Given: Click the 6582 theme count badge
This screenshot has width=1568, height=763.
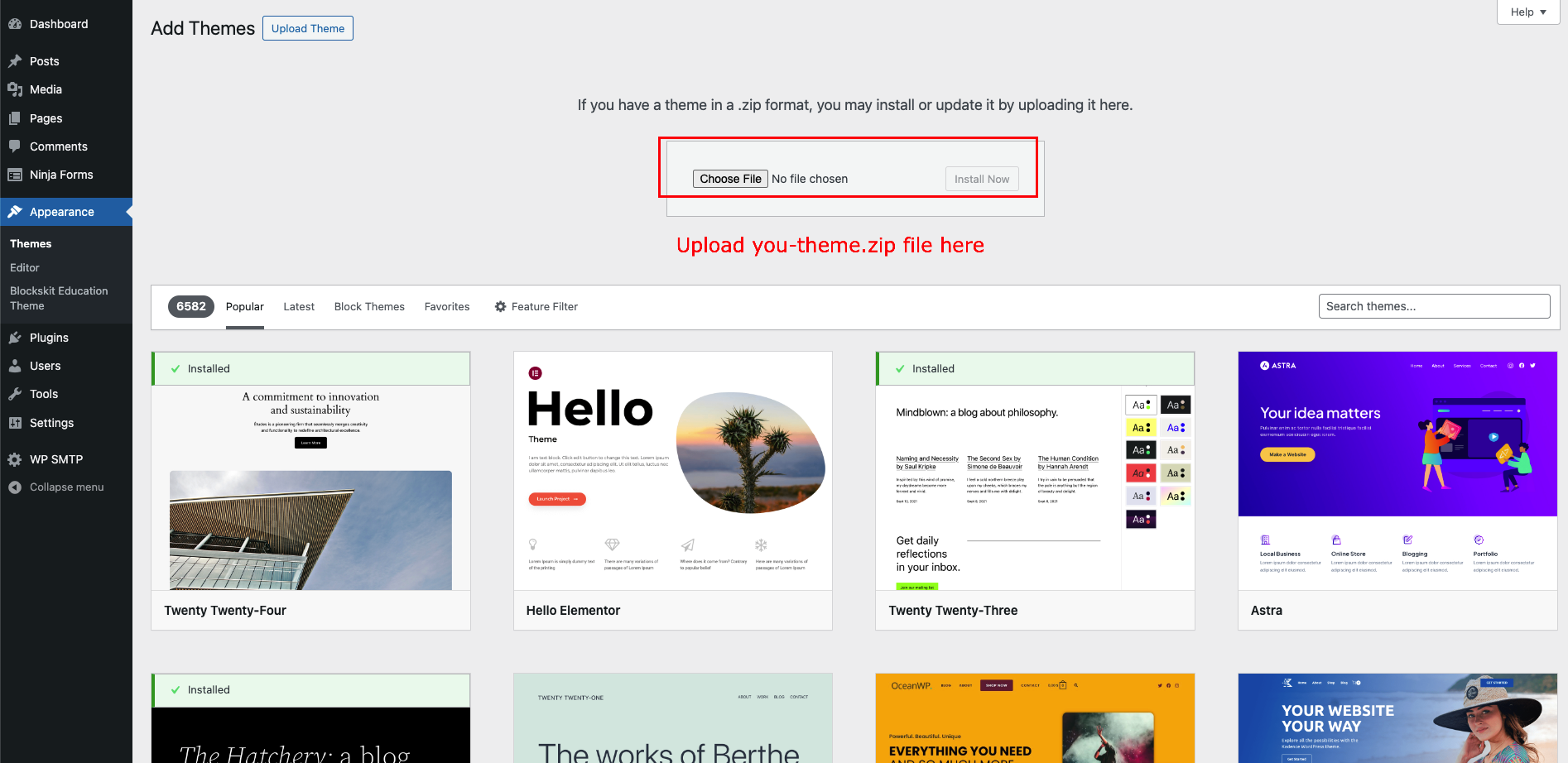Looking at the screenshot, I should [x=191, y=306].
